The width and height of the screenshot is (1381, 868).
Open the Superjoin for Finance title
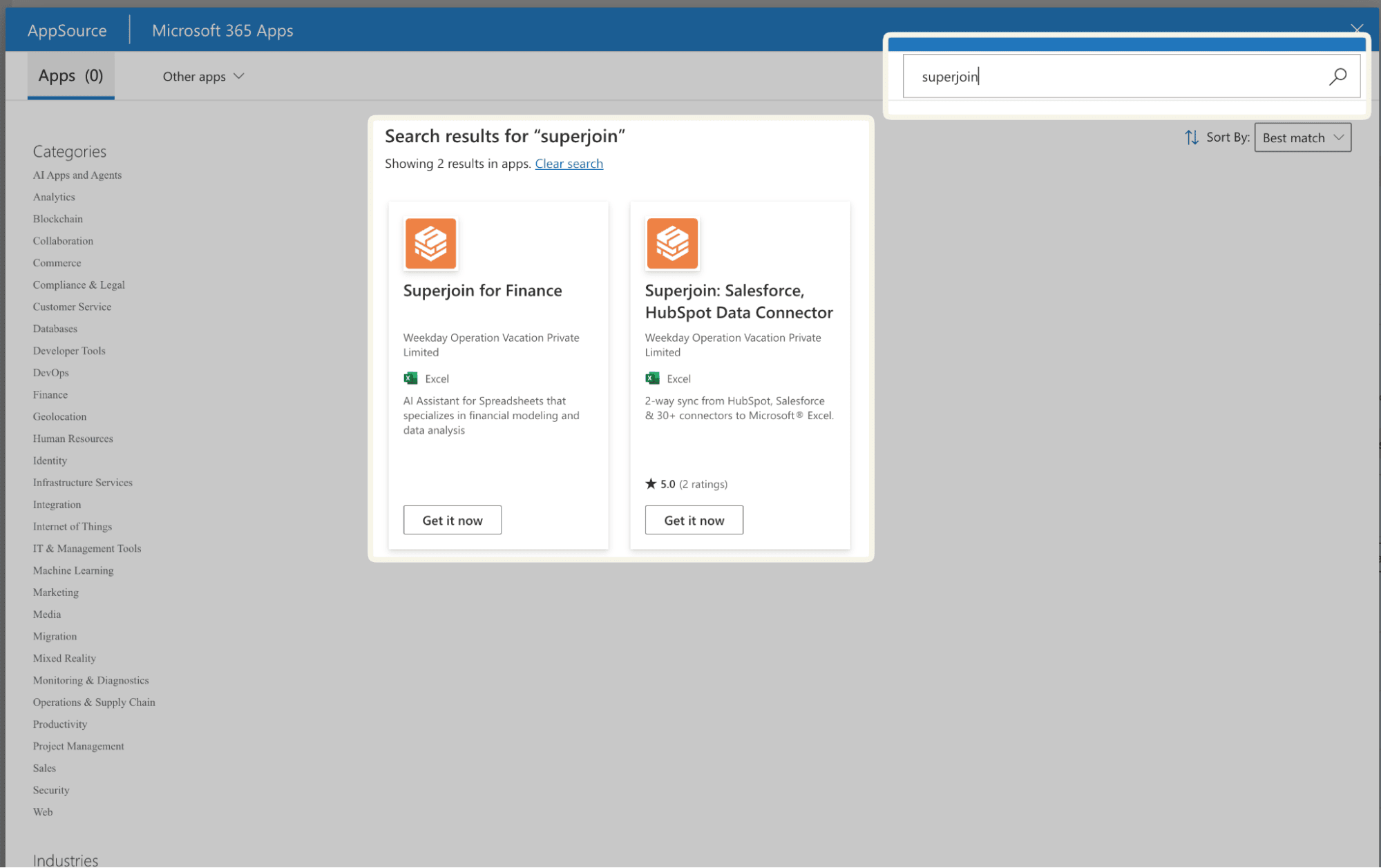coord(482,291)
